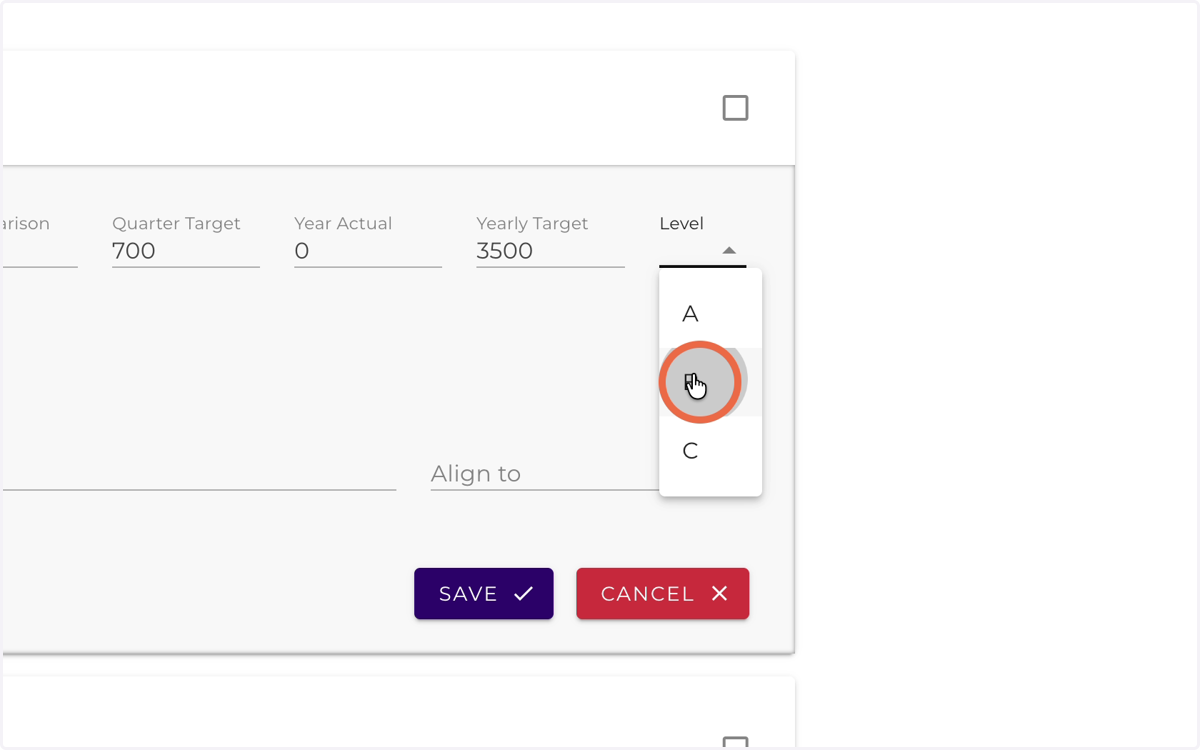Focus the Yearly Target field showing 3500
Viewport: 1200px width, 750px height.
[550, 251]
